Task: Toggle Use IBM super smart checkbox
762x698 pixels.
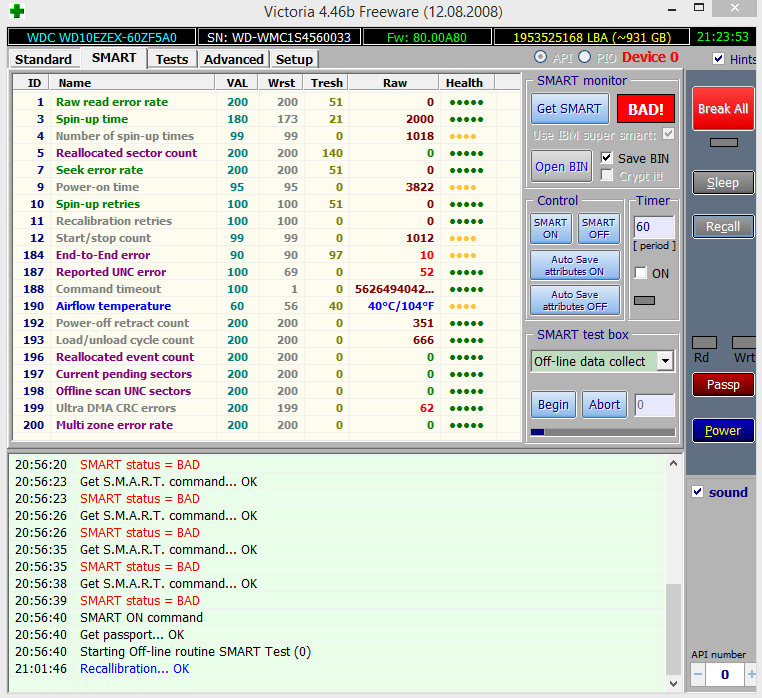Action: [x=669, y=134]
